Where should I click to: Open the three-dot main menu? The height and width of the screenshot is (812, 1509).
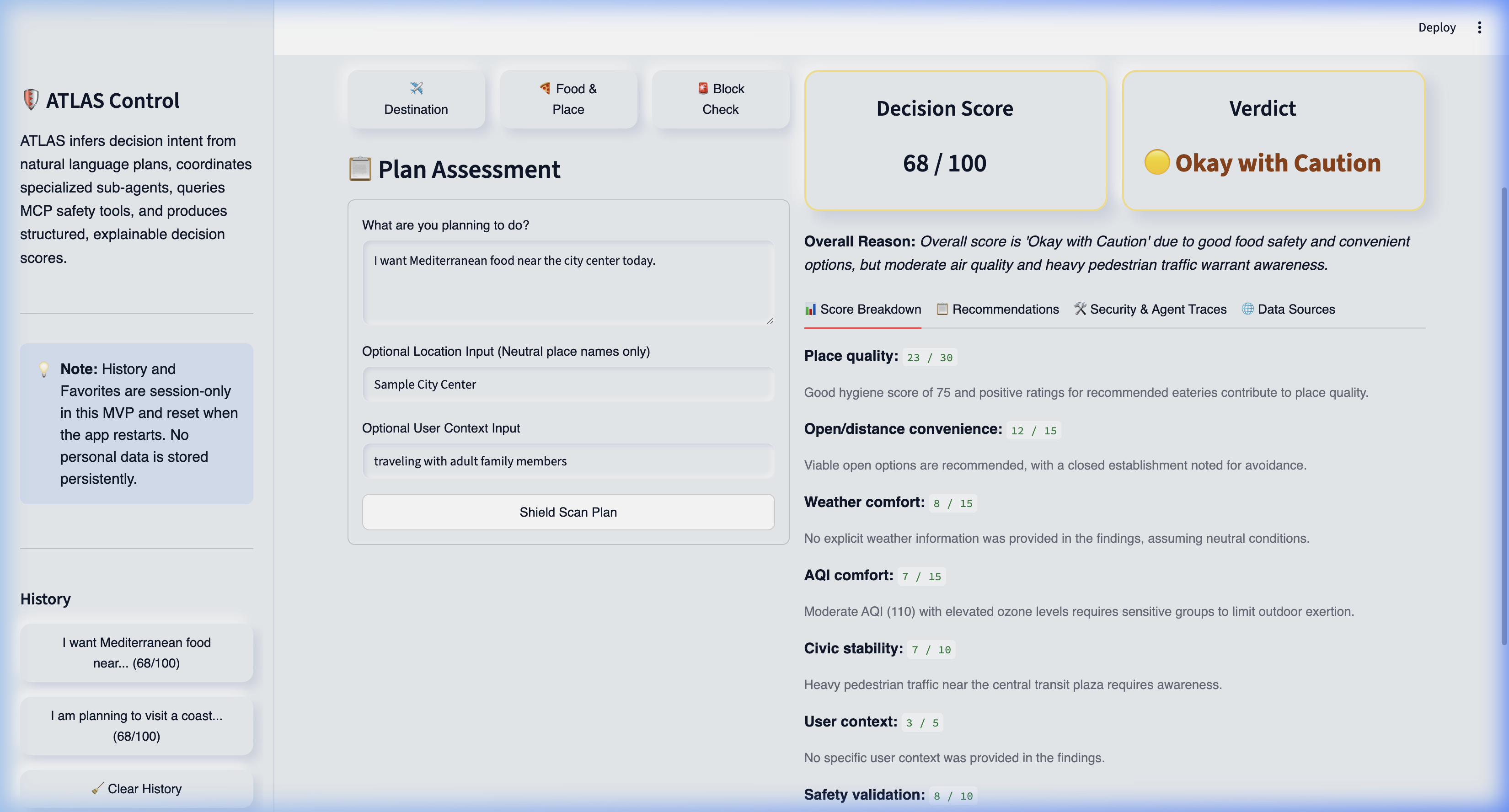click(1479, 27)
